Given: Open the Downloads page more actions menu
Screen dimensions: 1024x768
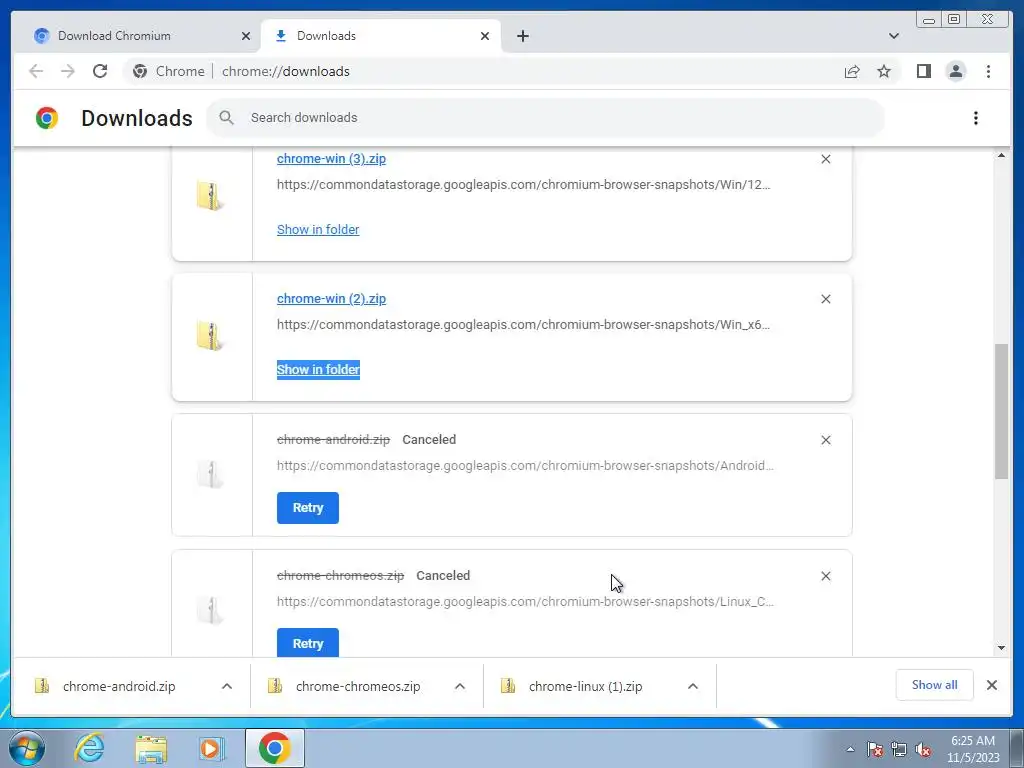Looking at the screenshot, I should coord(976,118).
